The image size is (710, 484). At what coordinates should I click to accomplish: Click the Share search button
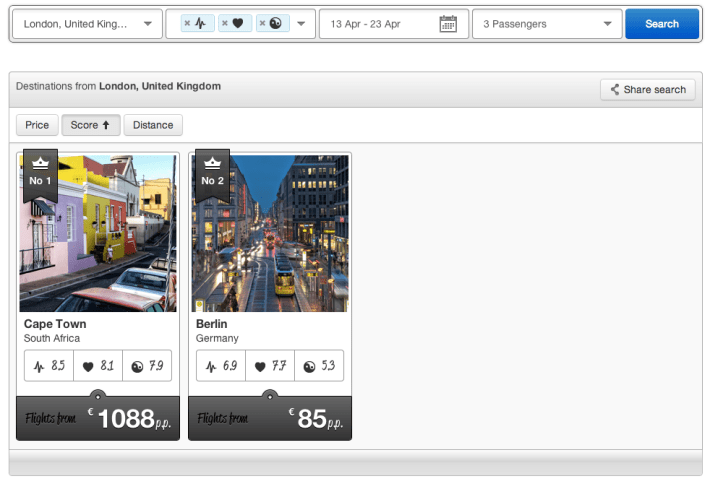(x=647, y=89)
